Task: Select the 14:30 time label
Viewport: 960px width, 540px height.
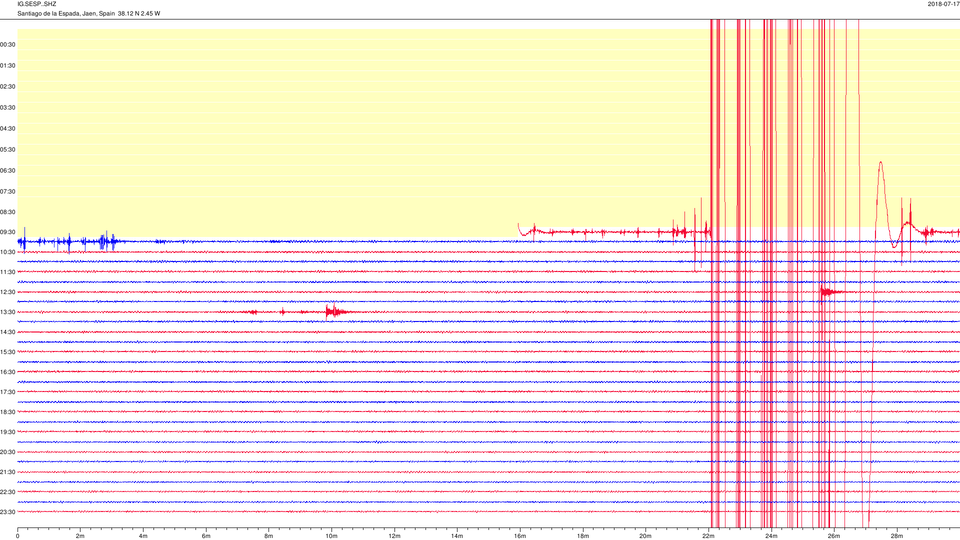Action: coord(8,332)
